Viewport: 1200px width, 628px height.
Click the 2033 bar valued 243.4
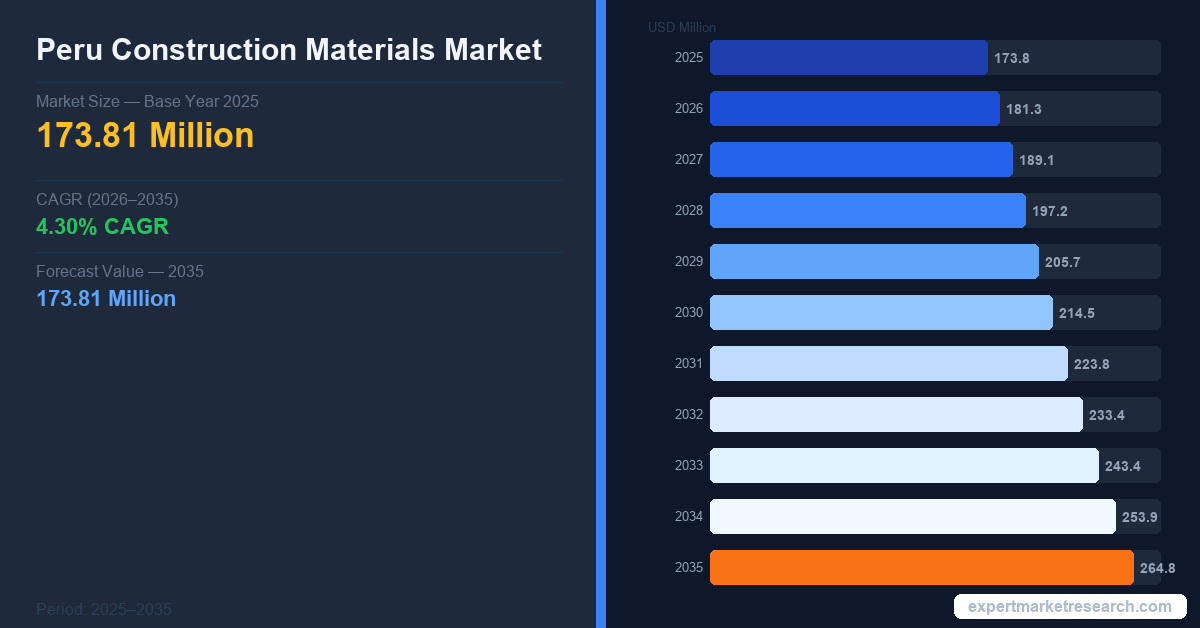(x=904, y=466)
